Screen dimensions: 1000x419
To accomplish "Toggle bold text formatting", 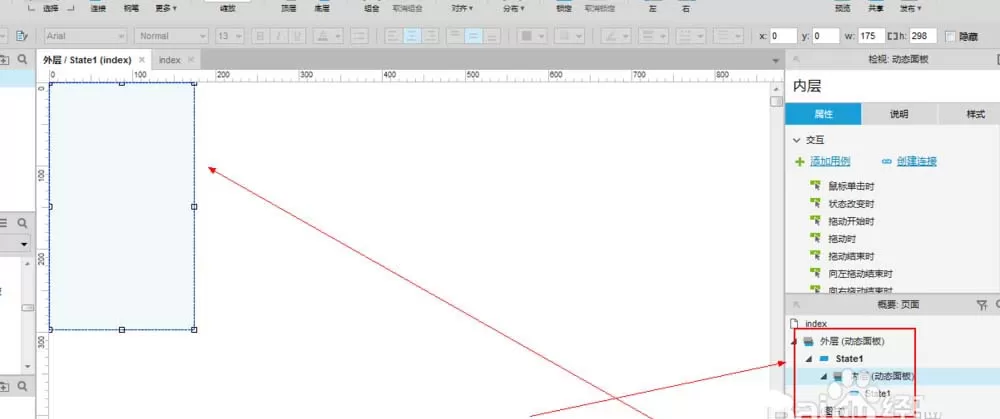I will click(260, 36).
